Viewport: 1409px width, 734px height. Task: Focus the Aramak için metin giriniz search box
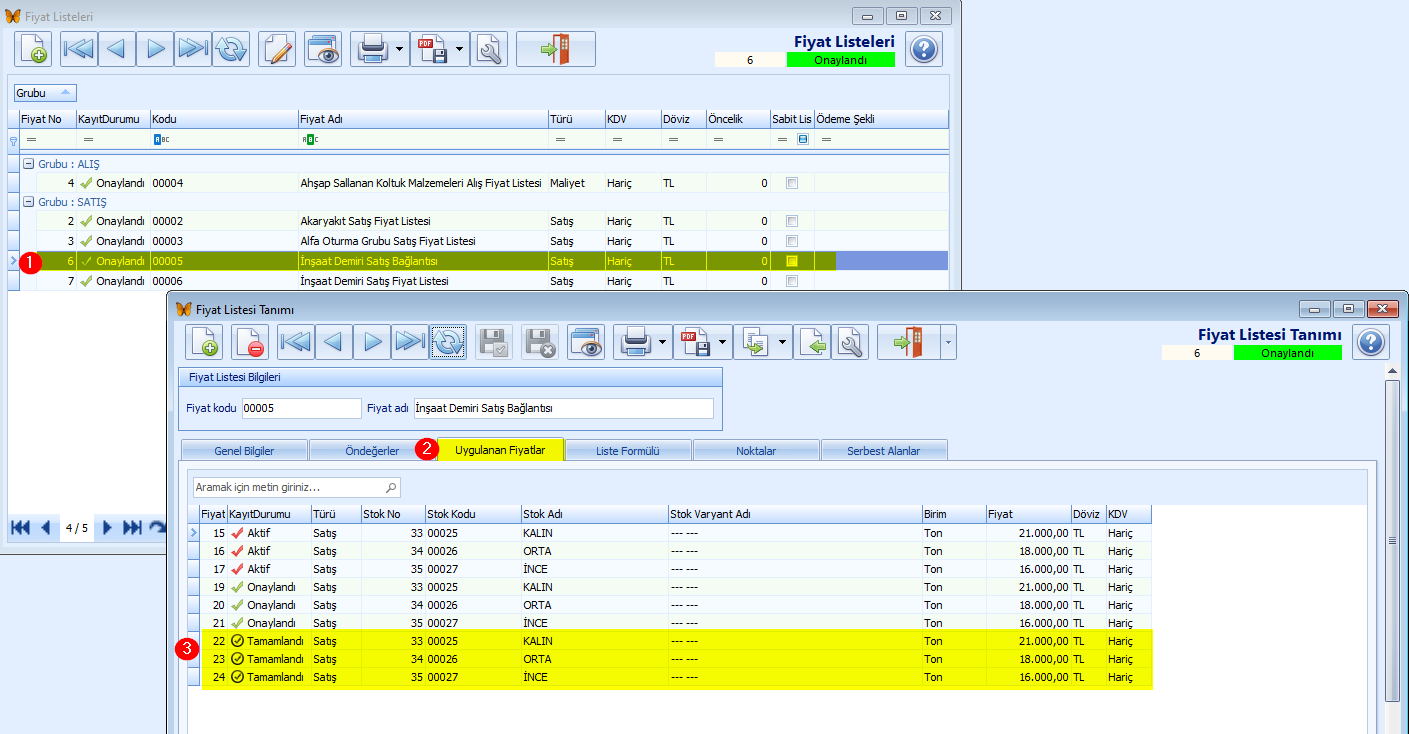(x=296, y=487)
